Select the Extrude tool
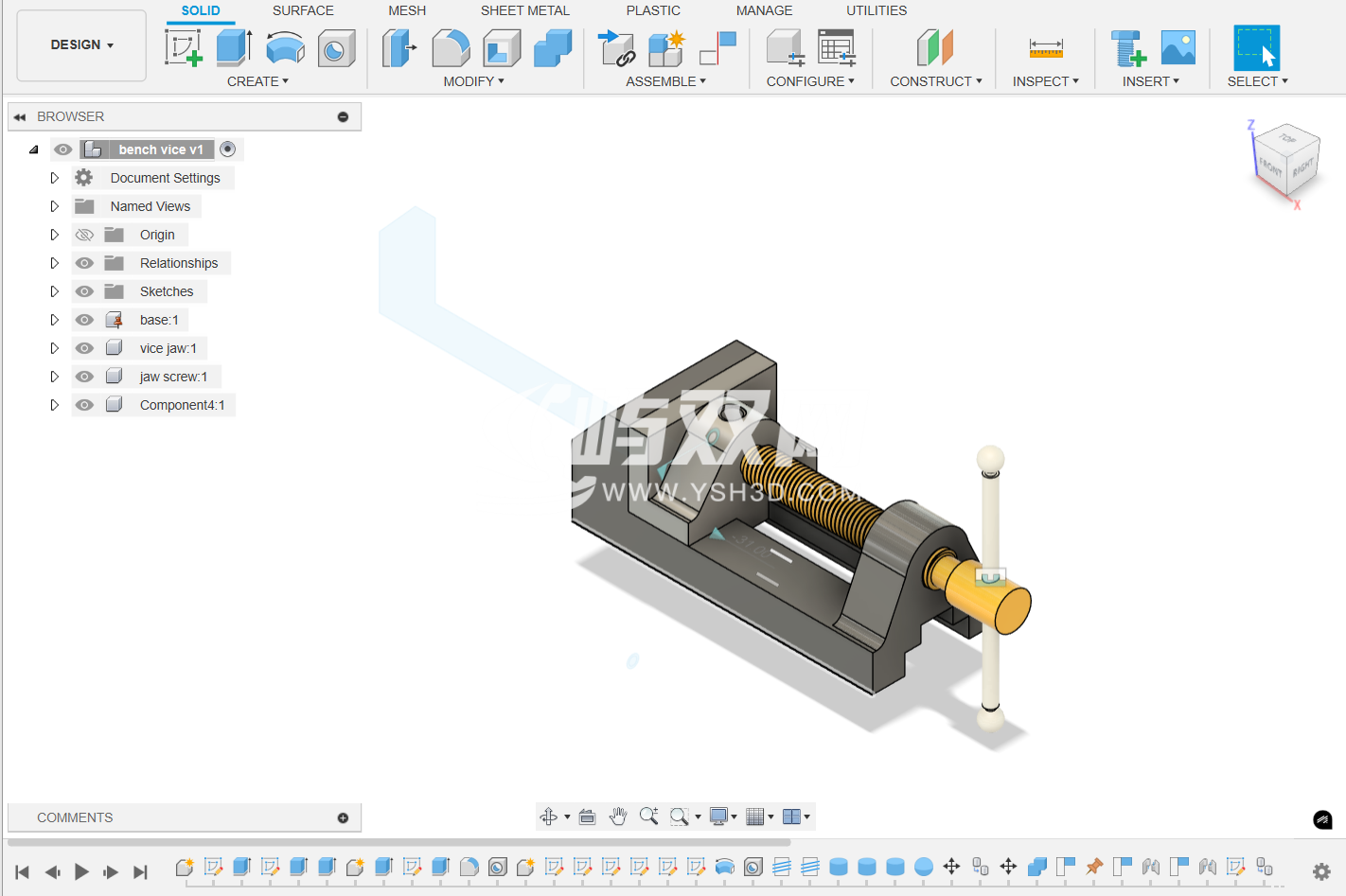This screenshot has height=896, width=1346. click(x=234, y=47)
